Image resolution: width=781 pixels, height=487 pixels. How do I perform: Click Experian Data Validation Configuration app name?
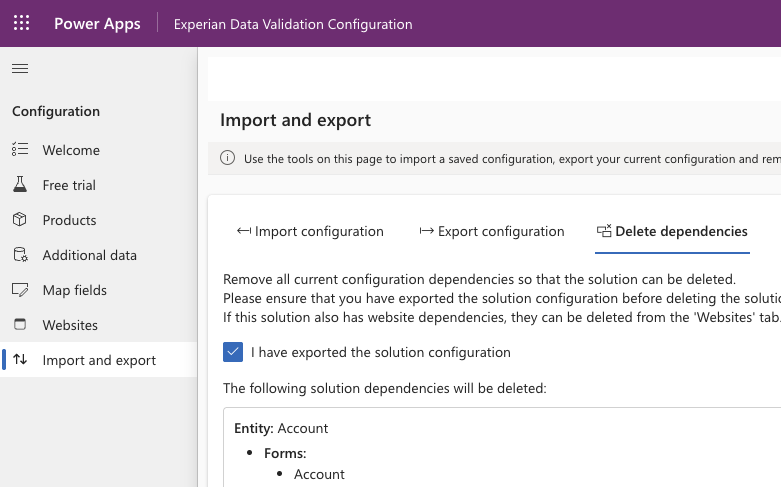pyautogui.click(x=292, y=24)
